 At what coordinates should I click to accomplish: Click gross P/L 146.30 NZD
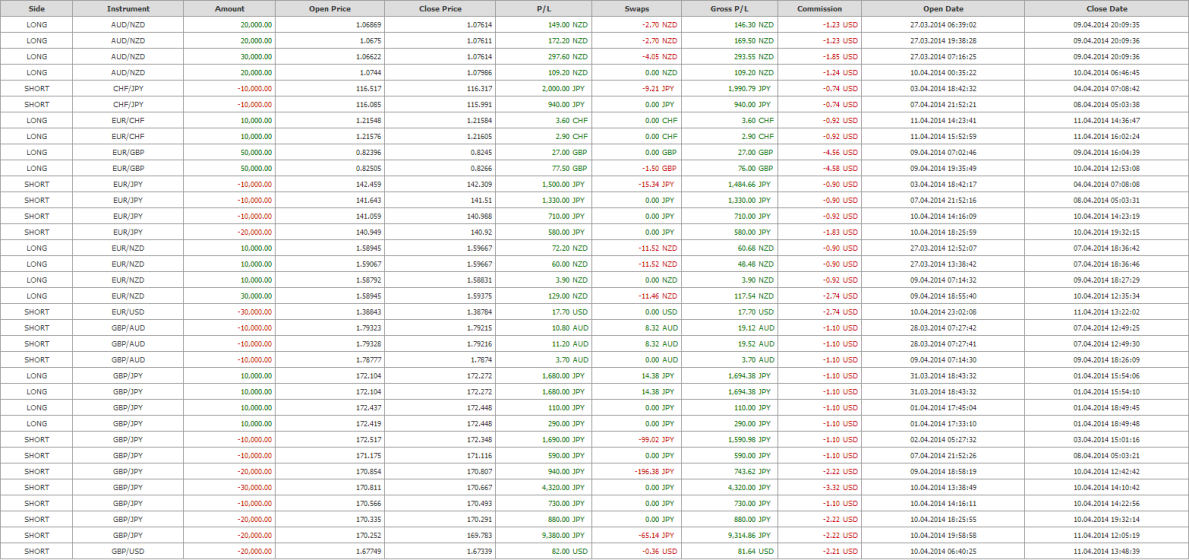(754, 25)
